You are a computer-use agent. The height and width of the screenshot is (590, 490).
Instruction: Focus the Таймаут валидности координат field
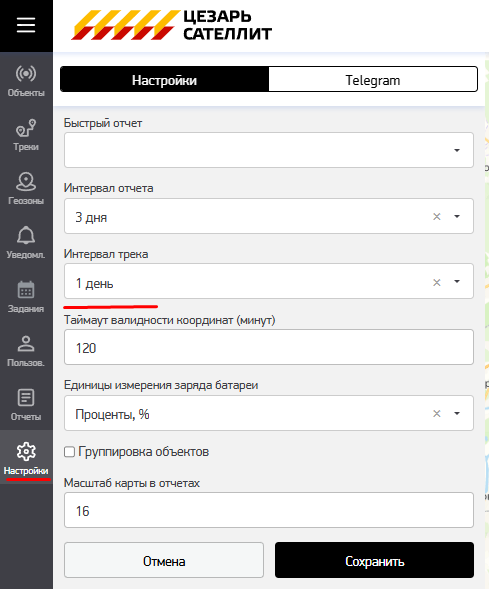[269, 347]
